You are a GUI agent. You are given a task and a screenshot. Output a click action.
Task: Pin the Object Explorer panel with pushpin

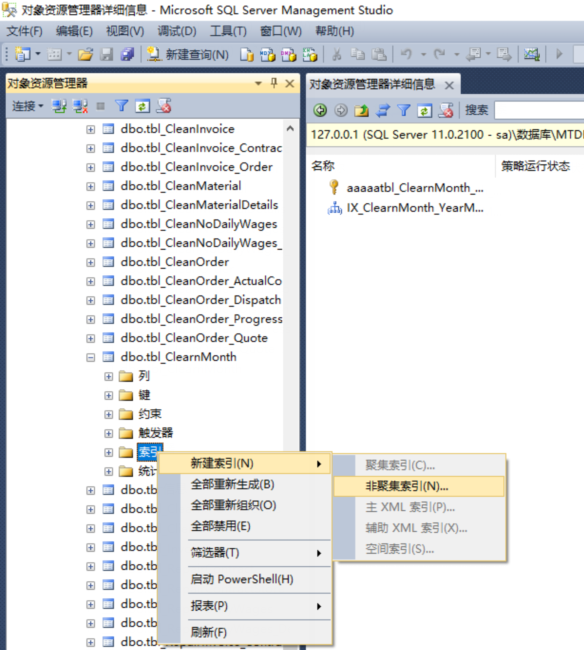click(274, 83)
